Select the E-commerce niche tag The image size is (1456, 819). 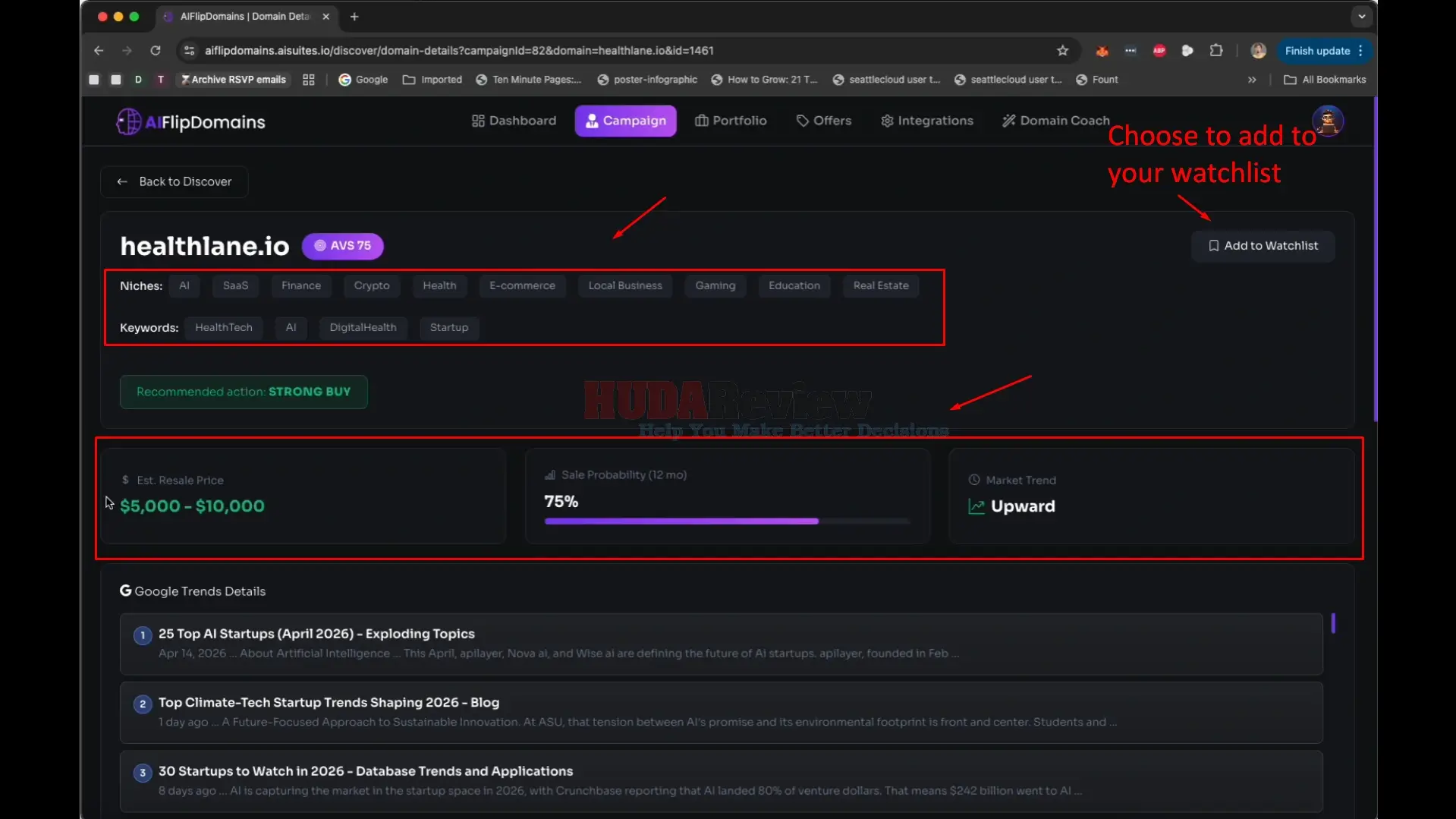click(522, 286)
